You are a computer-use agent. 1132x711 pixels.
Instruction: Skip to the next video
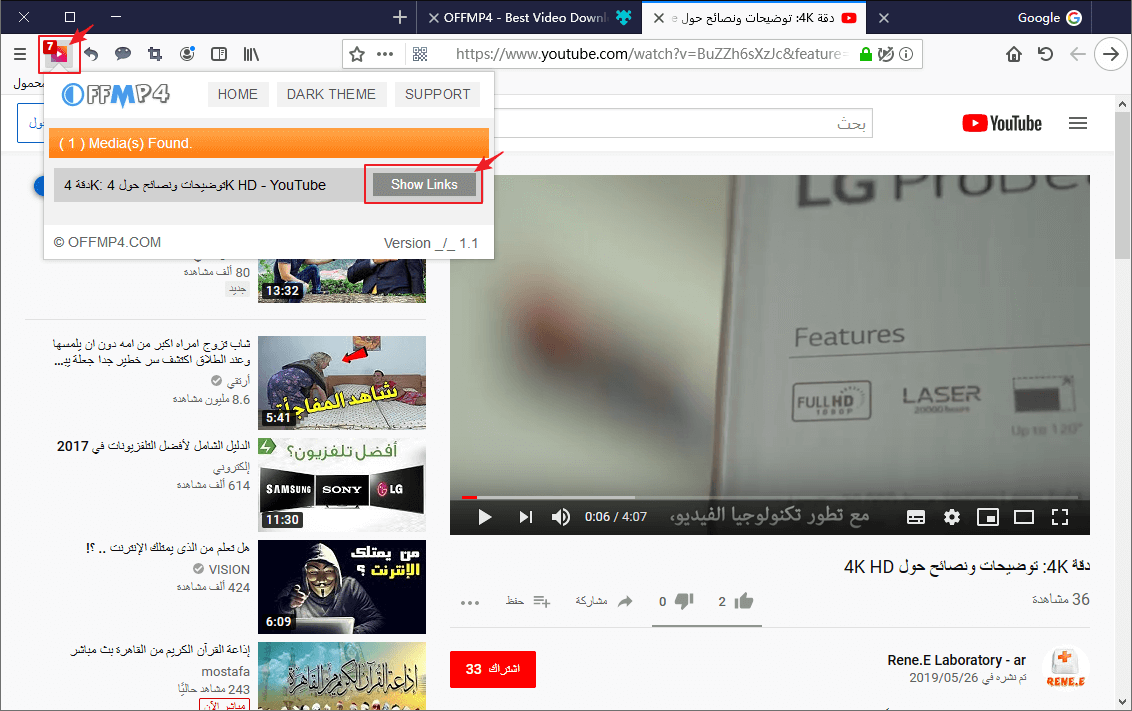point(526,517)
